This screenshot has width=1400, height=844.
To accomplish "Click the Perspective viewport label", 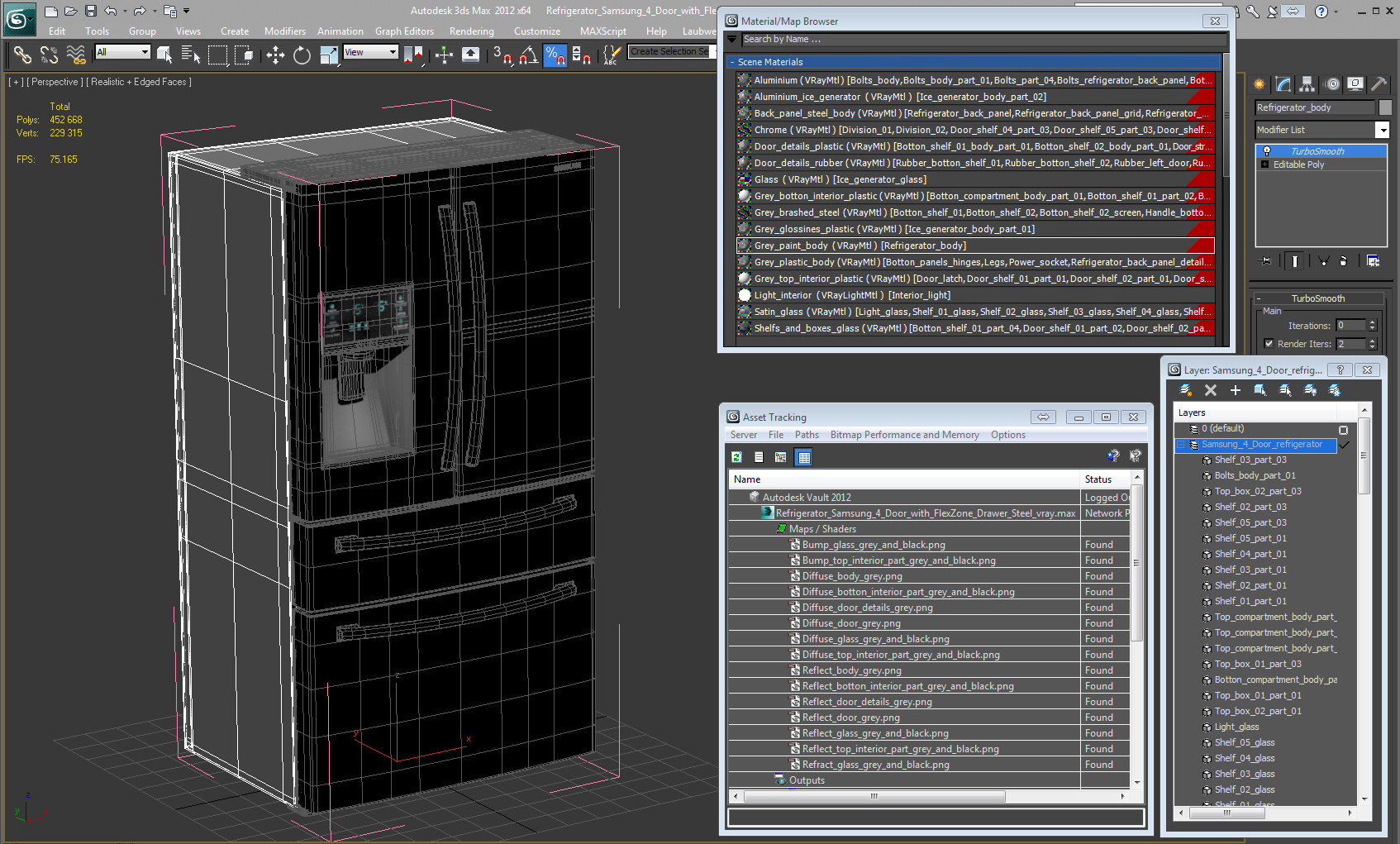I will (55, 82).
